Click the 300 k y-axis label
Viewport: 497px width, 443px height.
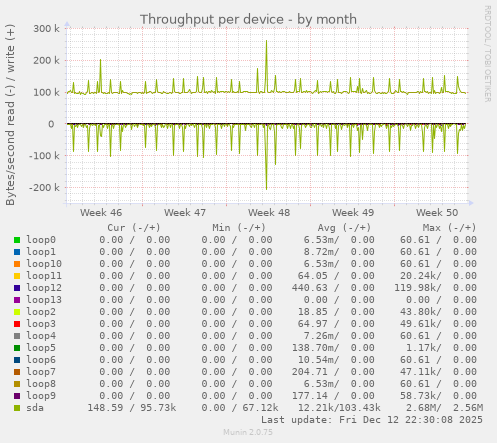pos(46,29)
